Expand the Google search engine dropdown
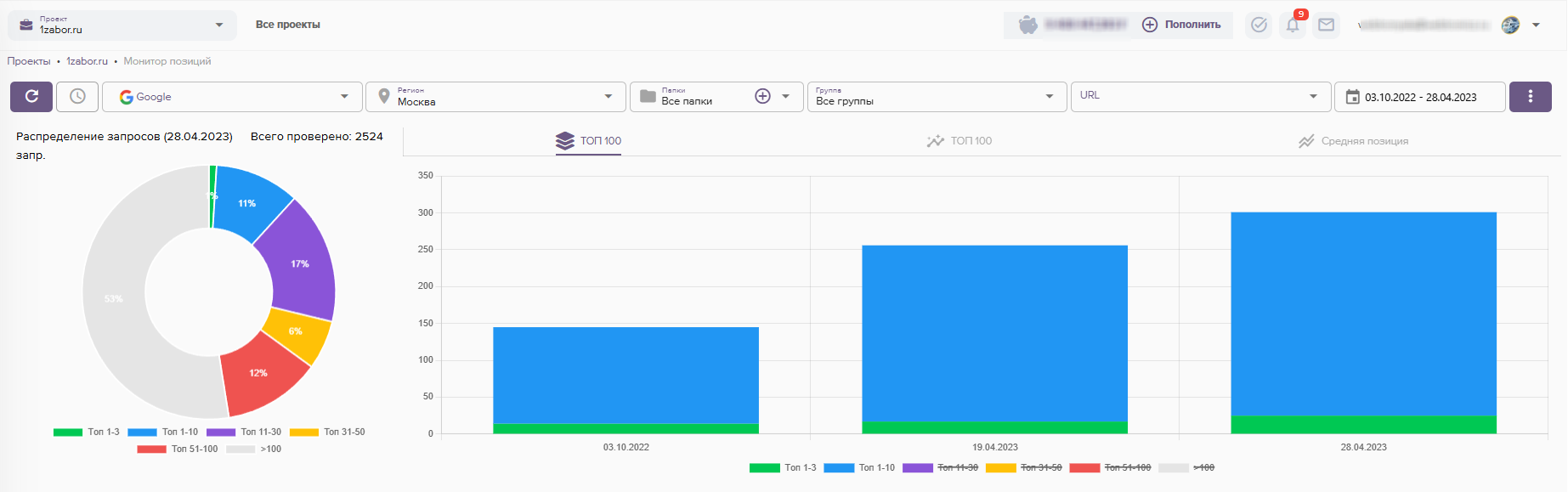 pyautogui.click(x=232, y=97)
